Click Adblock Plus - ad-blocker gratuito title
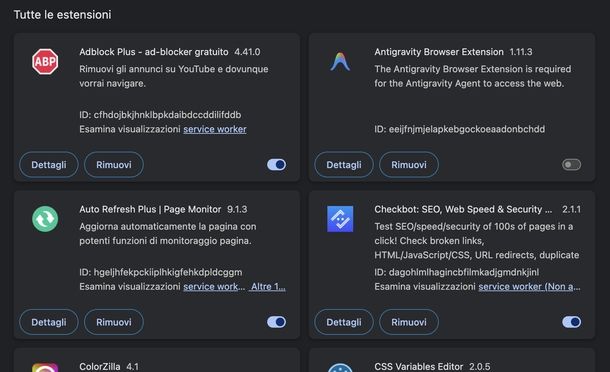 coord(154,52)
